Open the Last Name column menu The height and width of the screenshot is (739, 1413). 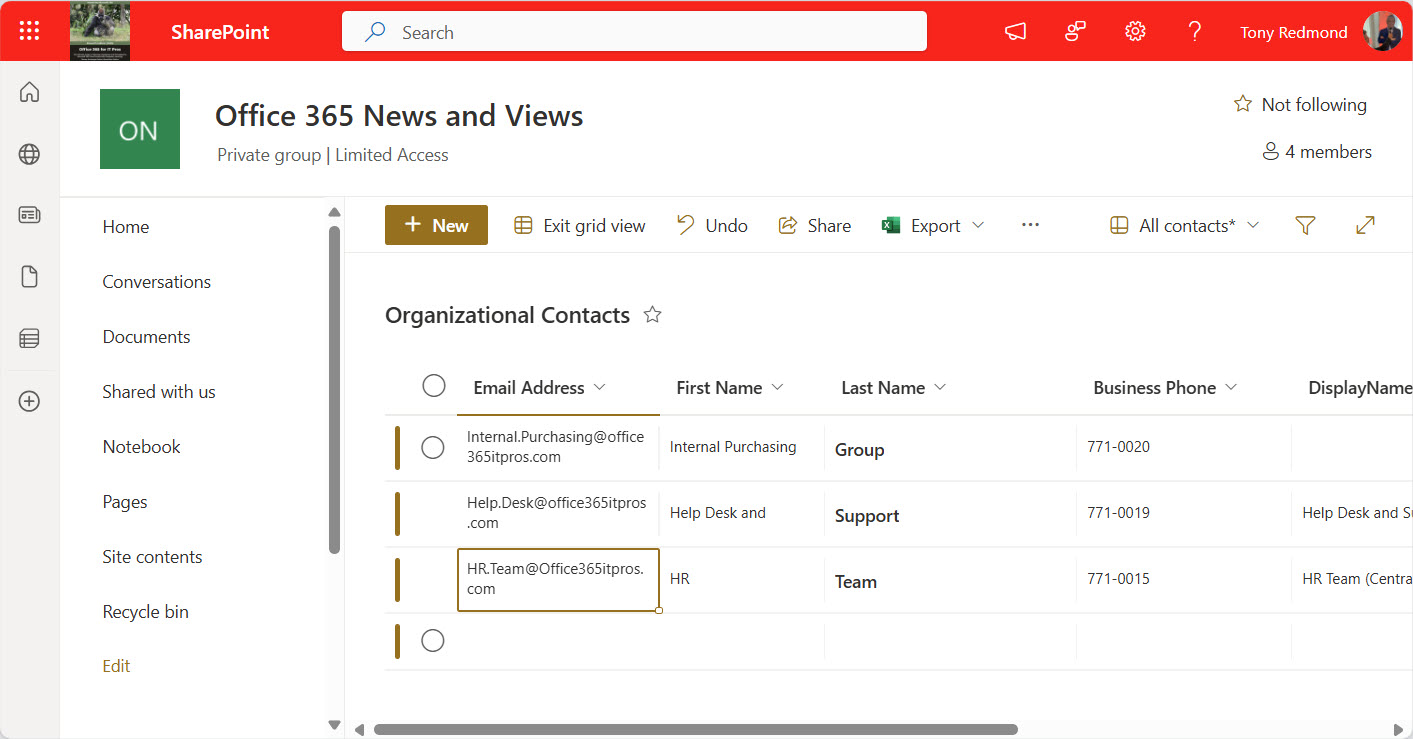[x=939, y=387]
